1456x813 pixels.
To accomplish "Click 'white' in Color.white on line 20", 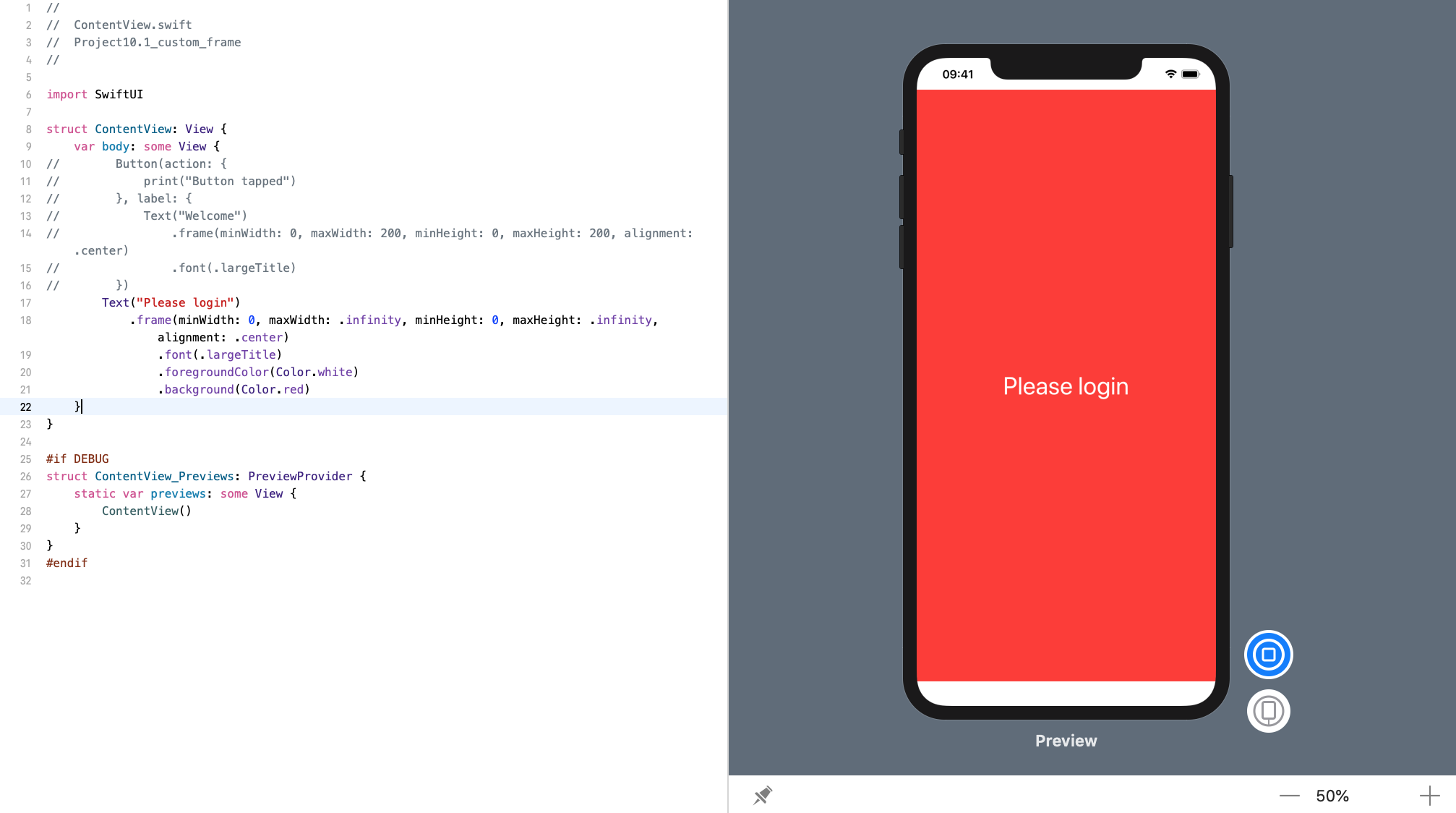I will [335, 373].
